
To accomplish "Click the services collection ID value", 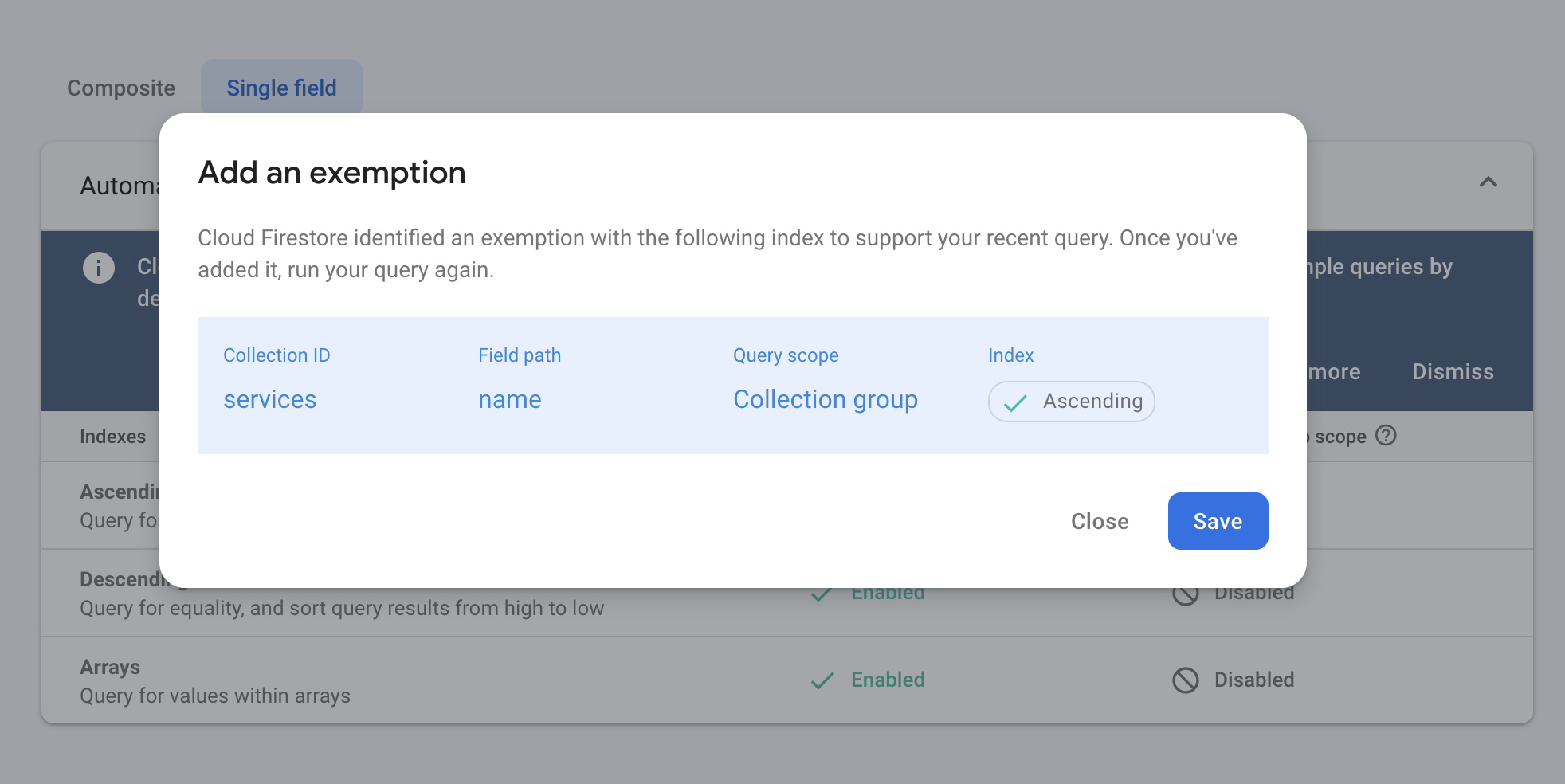I will (269, 399).
